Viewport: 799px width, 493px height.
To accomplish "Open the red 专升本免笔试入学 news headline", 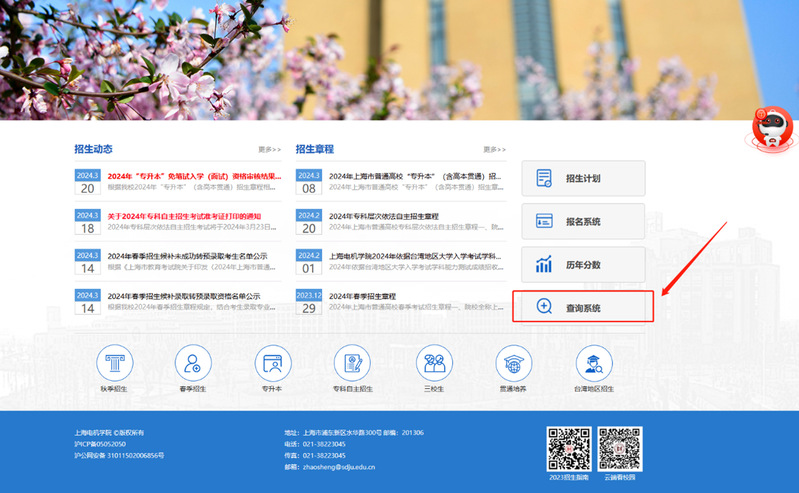I will [194, 175].
